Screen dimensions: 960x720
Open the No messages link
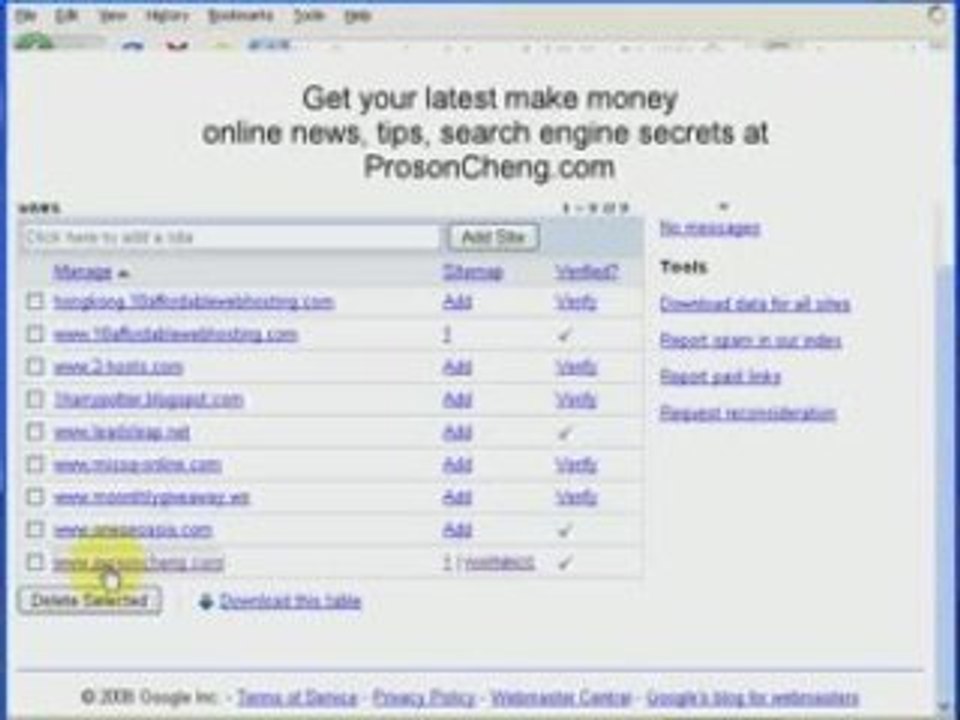(x=710, y=228)
